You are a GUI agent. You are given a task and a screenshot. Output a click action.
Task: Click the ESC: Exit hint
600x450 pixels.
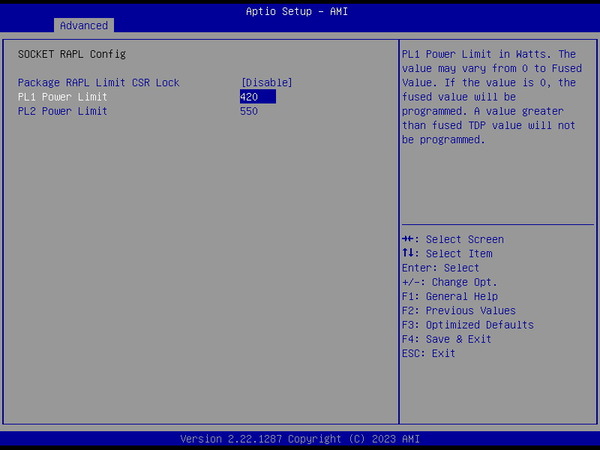click(428, 353)
